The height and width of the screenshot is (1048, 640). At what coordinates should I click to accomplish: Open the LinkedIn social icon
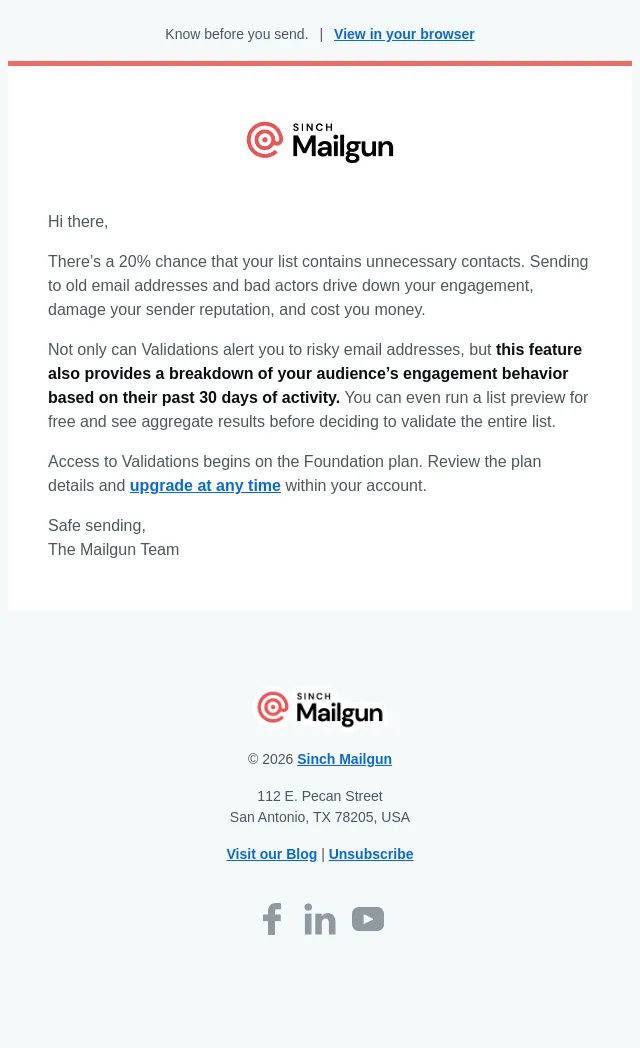click(x=320, y=919)
